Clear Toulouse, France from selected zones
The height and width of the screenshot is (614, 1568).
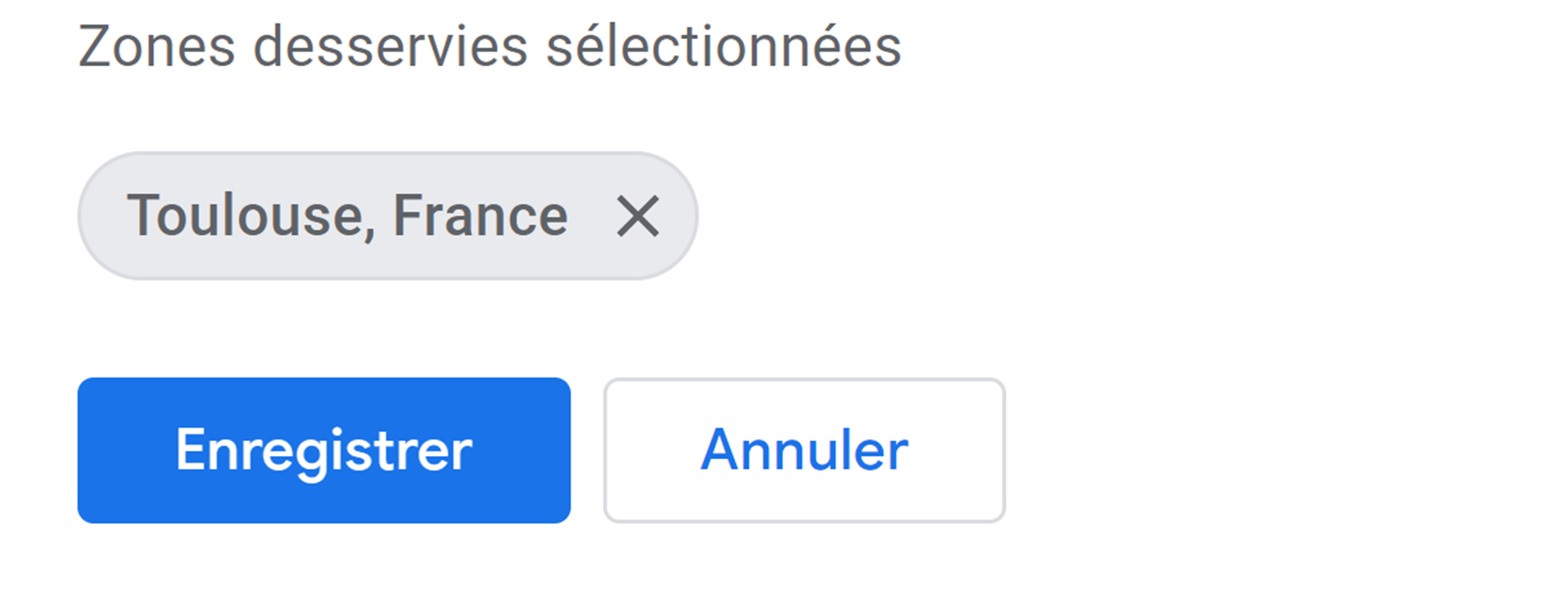(x=638, y=216)
